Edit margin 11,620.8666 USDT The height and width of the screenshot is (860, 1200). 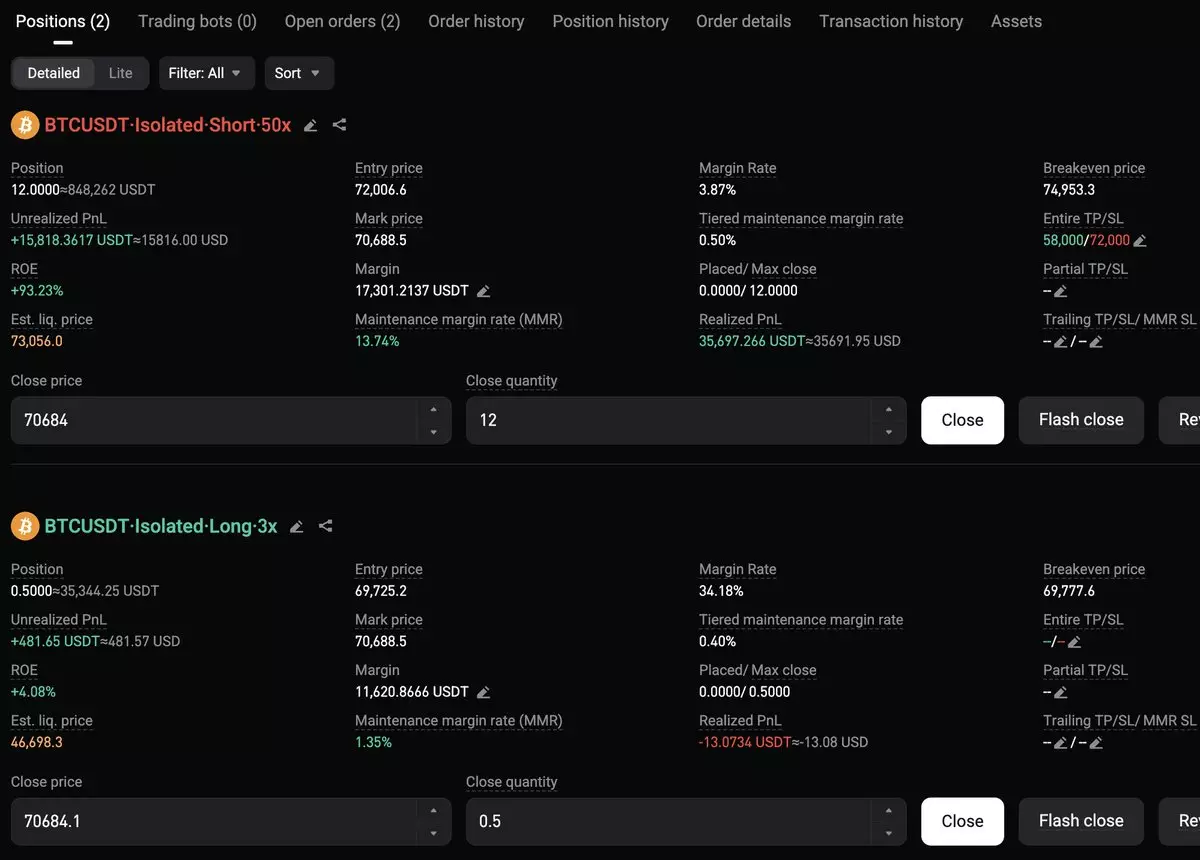coord(483,692)
